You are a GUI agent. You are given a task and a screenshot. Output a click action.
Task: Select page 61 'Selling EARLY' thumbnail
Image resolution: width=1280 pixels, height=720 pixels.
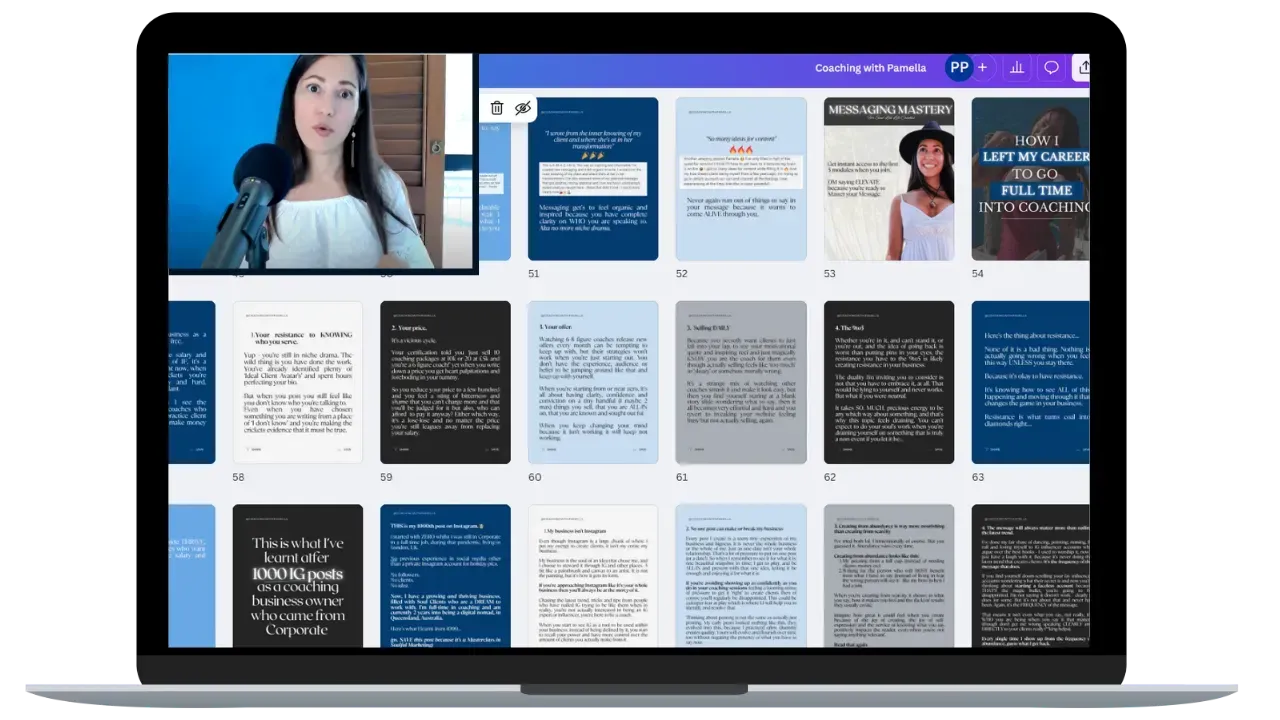(740, 382)
